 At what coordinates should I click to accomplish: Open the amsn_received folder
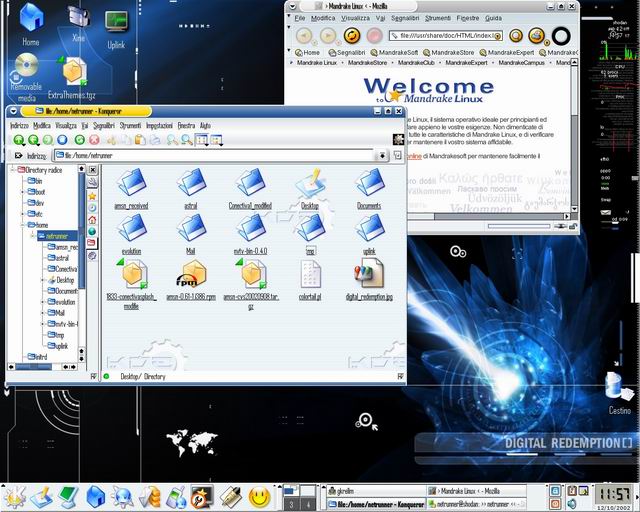131,189
